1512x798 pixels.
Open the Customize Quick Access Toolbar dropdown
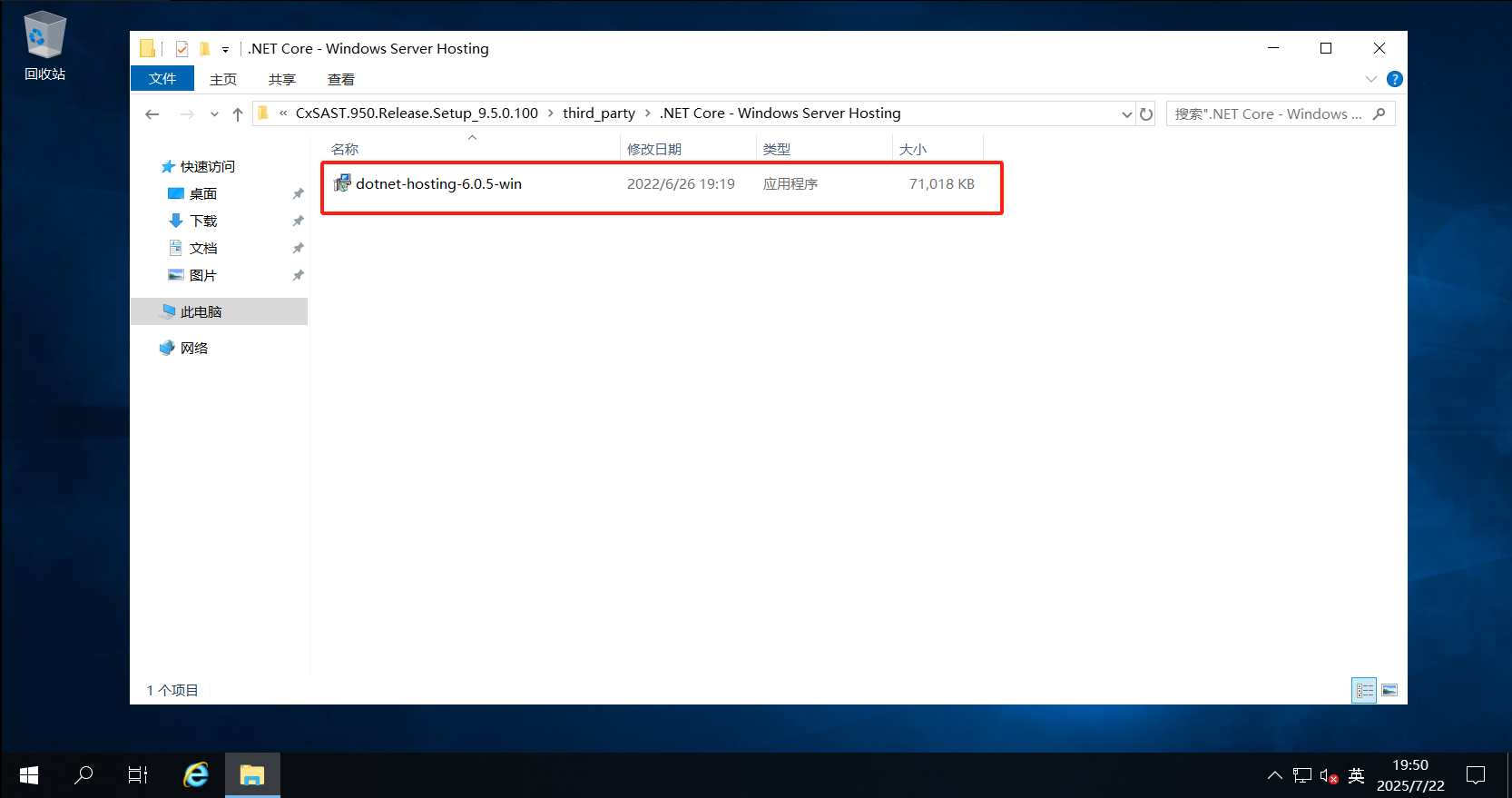tap(225, 50)
